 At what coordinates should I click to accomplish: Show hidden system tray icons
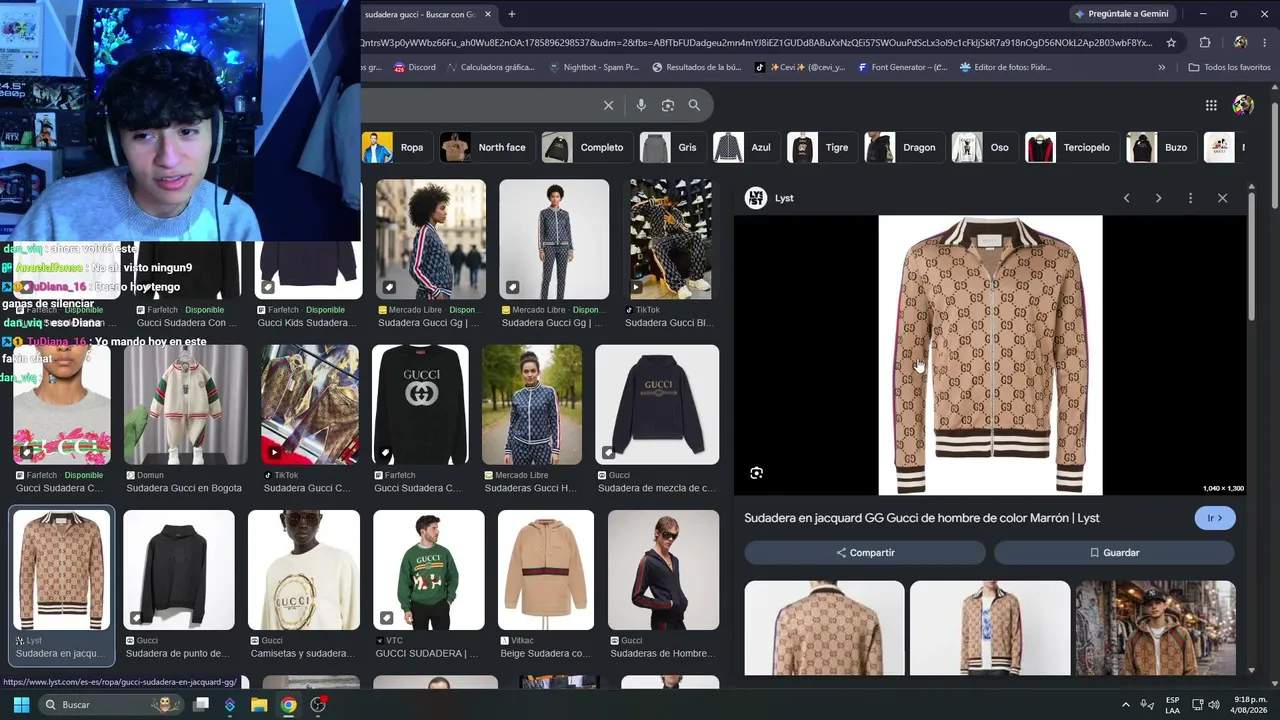[1126, 705]
